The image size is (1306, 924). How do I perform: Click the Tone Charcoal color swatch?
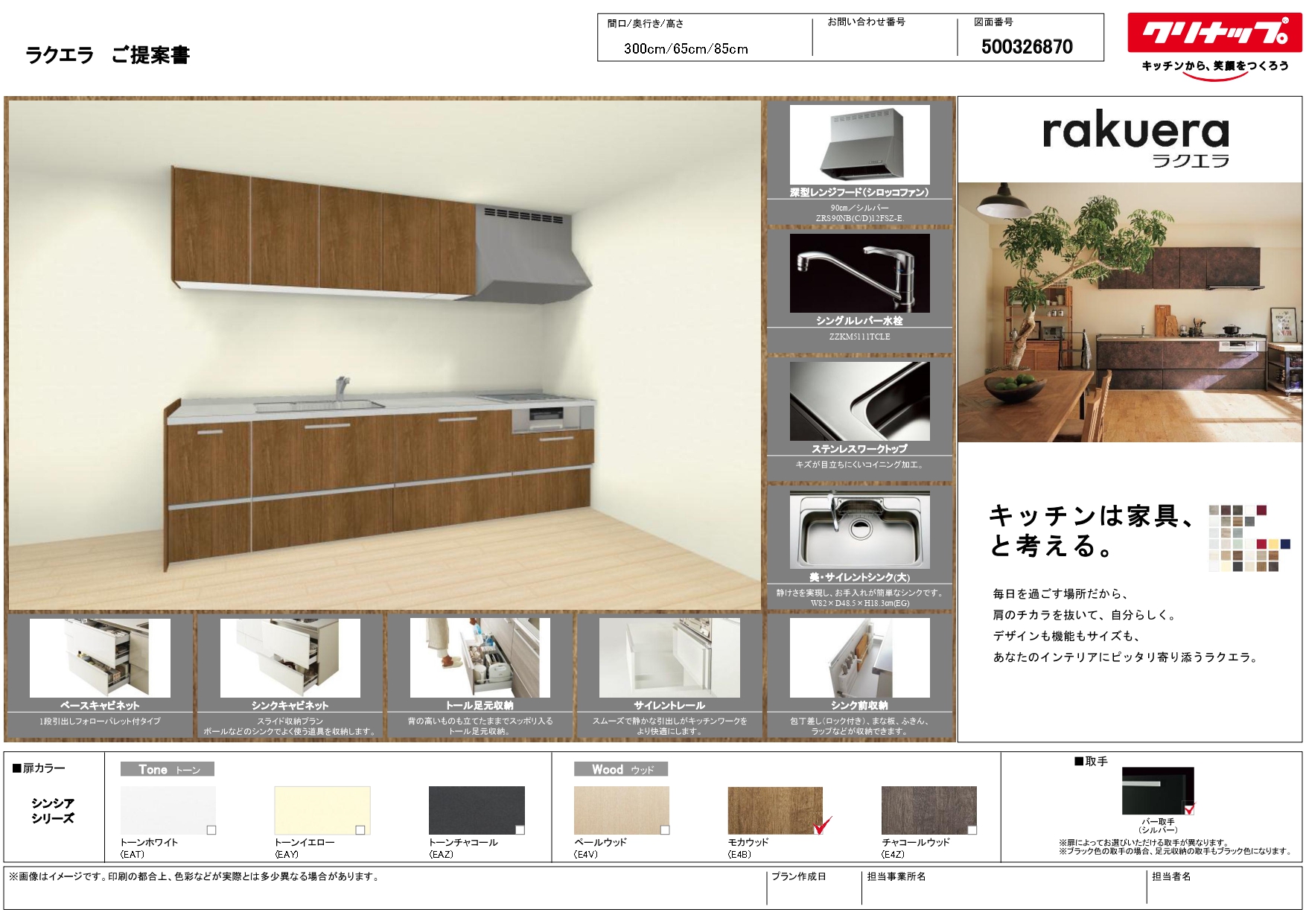coord(475,810)
